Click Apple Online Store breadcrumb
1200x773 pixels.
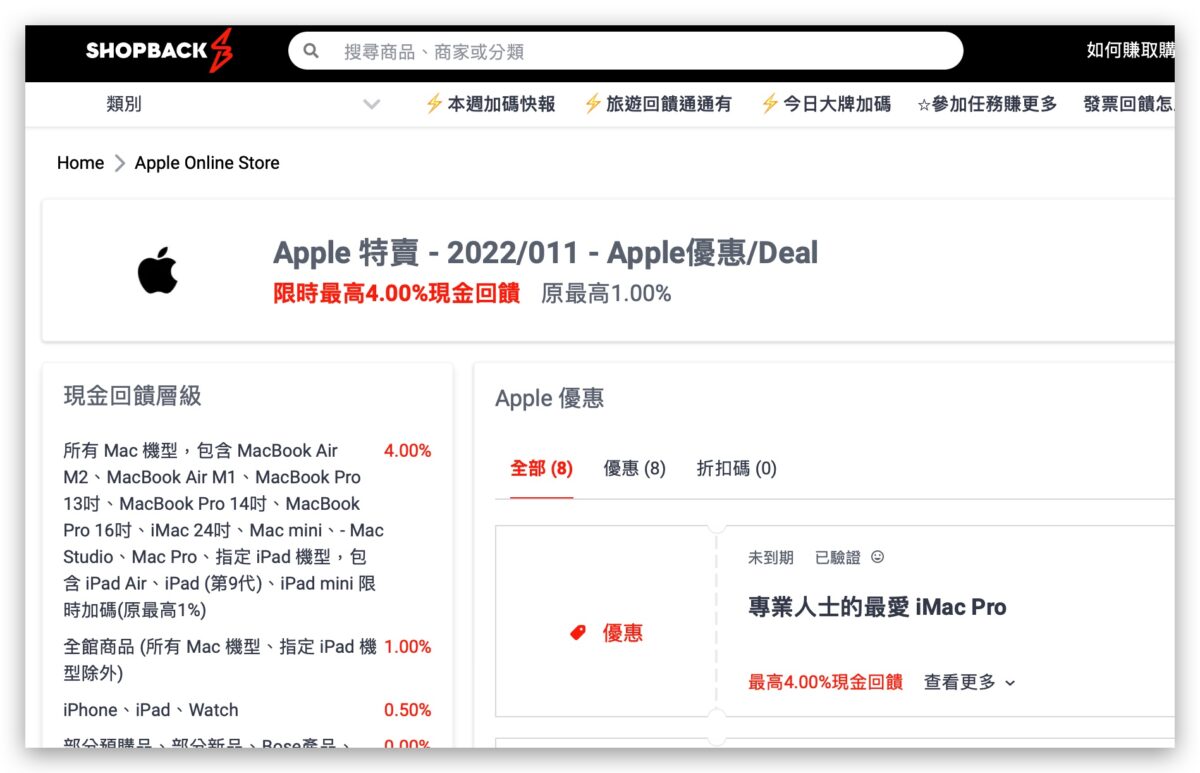(x=207, y=163)
